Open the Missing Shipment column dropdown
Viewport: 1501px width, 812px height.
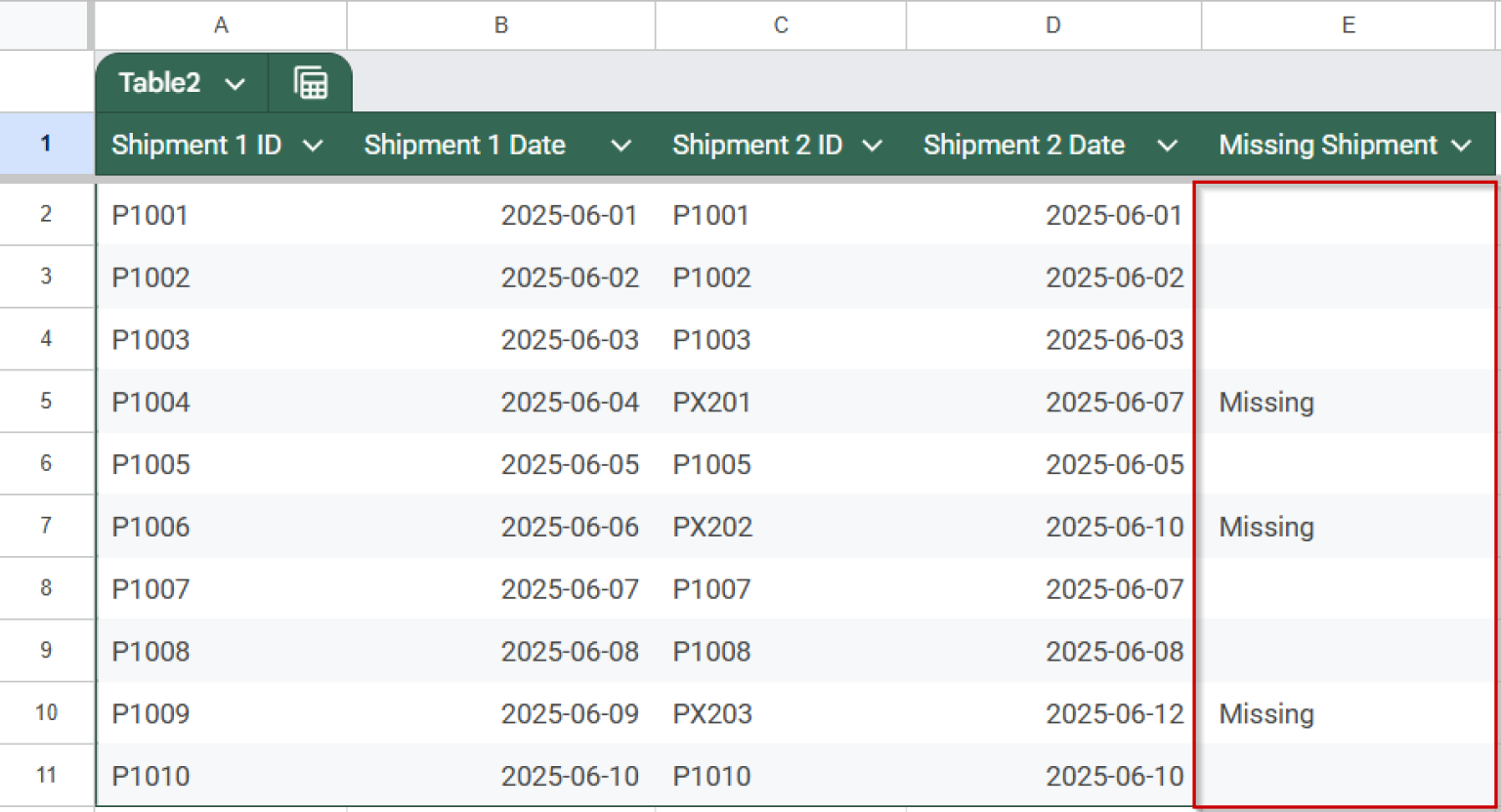(x=1462, y=145)
